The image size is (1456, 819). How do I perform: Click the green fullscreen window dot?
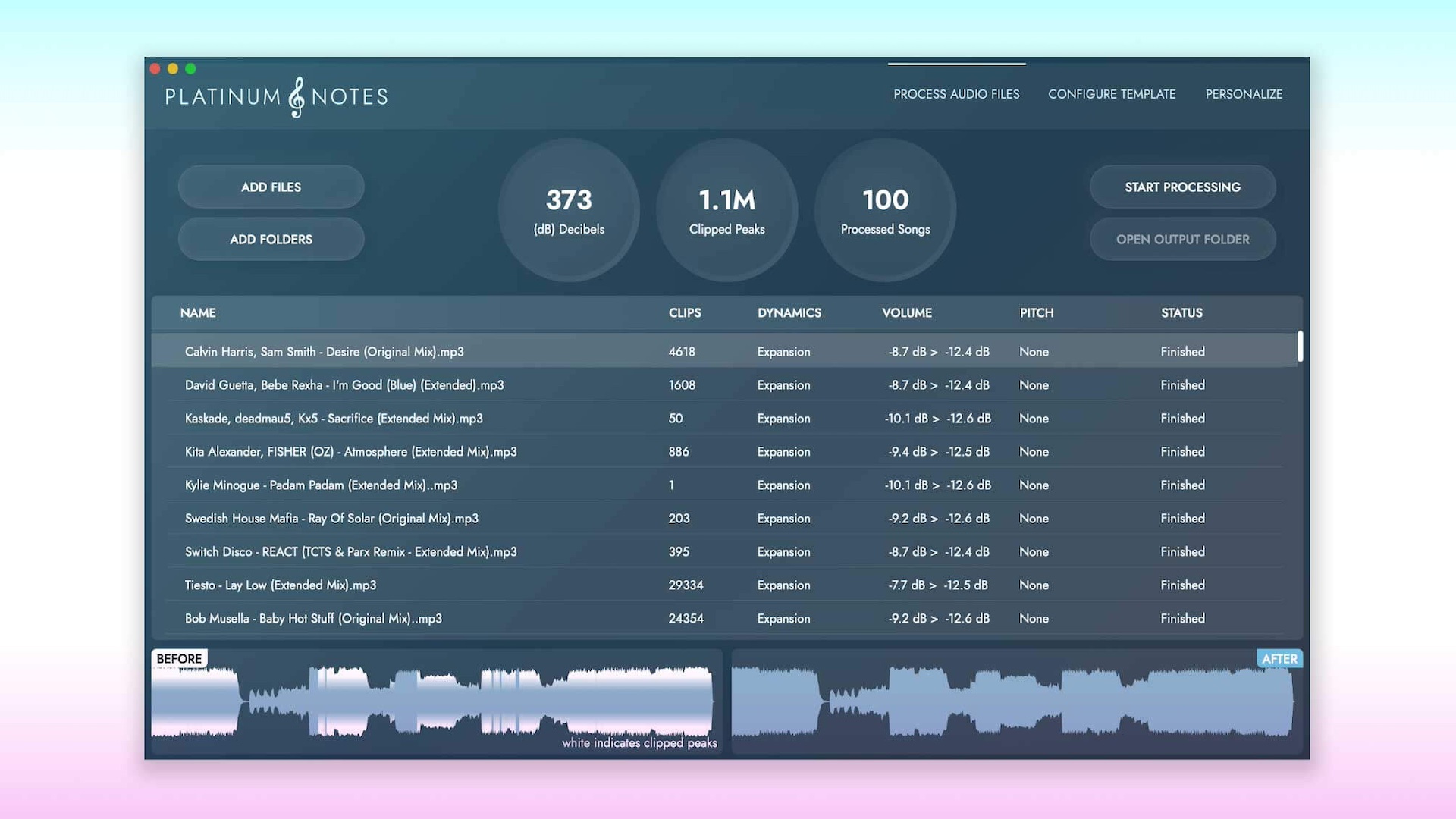pyautogui.click(x=191, y=69)
